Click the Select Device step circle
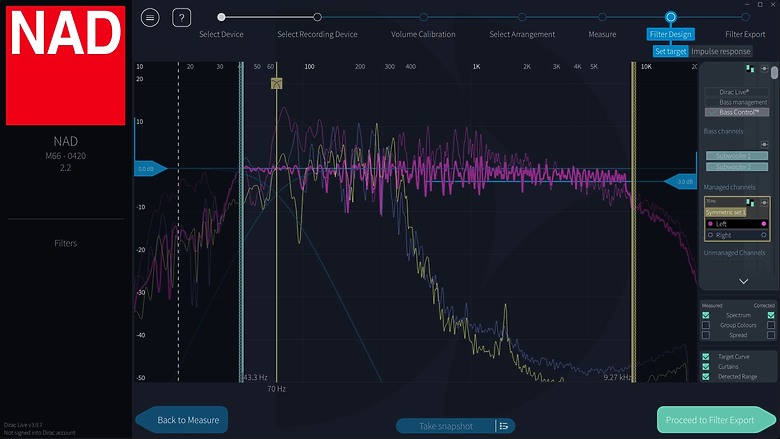Screen dimensions: 780x439 (221, 17)
